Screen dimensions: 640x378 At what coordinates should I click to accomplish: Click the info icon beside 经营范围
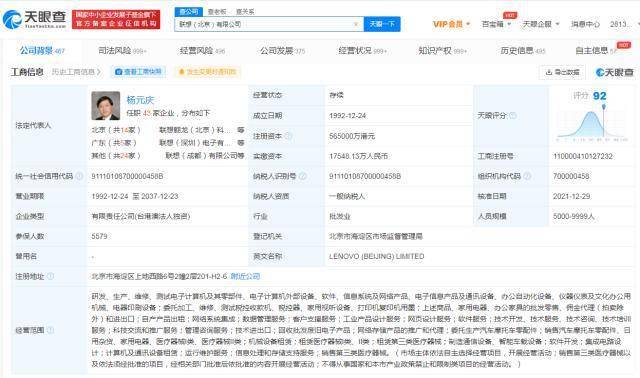[50, 330]
